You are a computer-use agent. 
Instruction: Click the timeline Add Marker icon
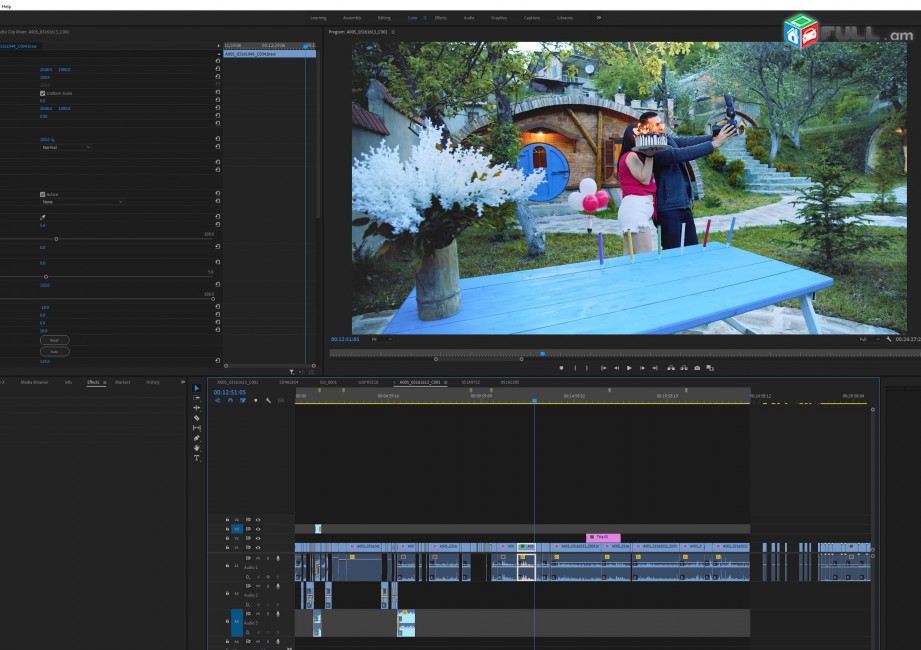pos(256,400)
